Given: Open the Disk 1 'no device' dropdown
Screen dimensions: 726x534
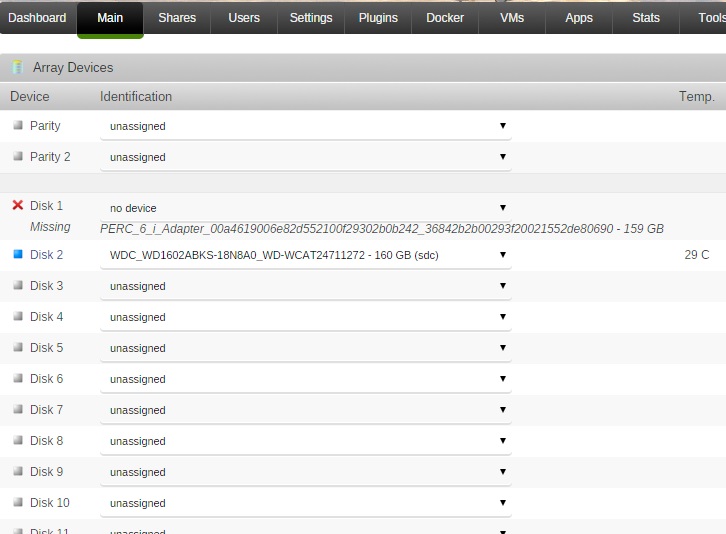Looking at the screenshot, I should [x=306, y=208].
